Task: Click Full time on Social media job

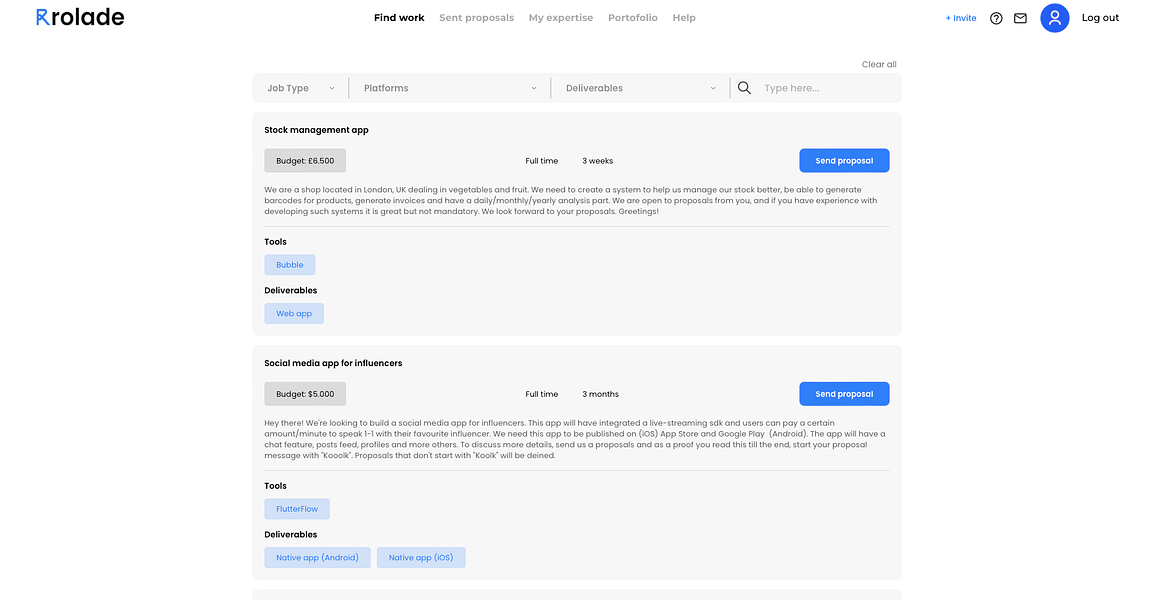Action: [542, 394]
